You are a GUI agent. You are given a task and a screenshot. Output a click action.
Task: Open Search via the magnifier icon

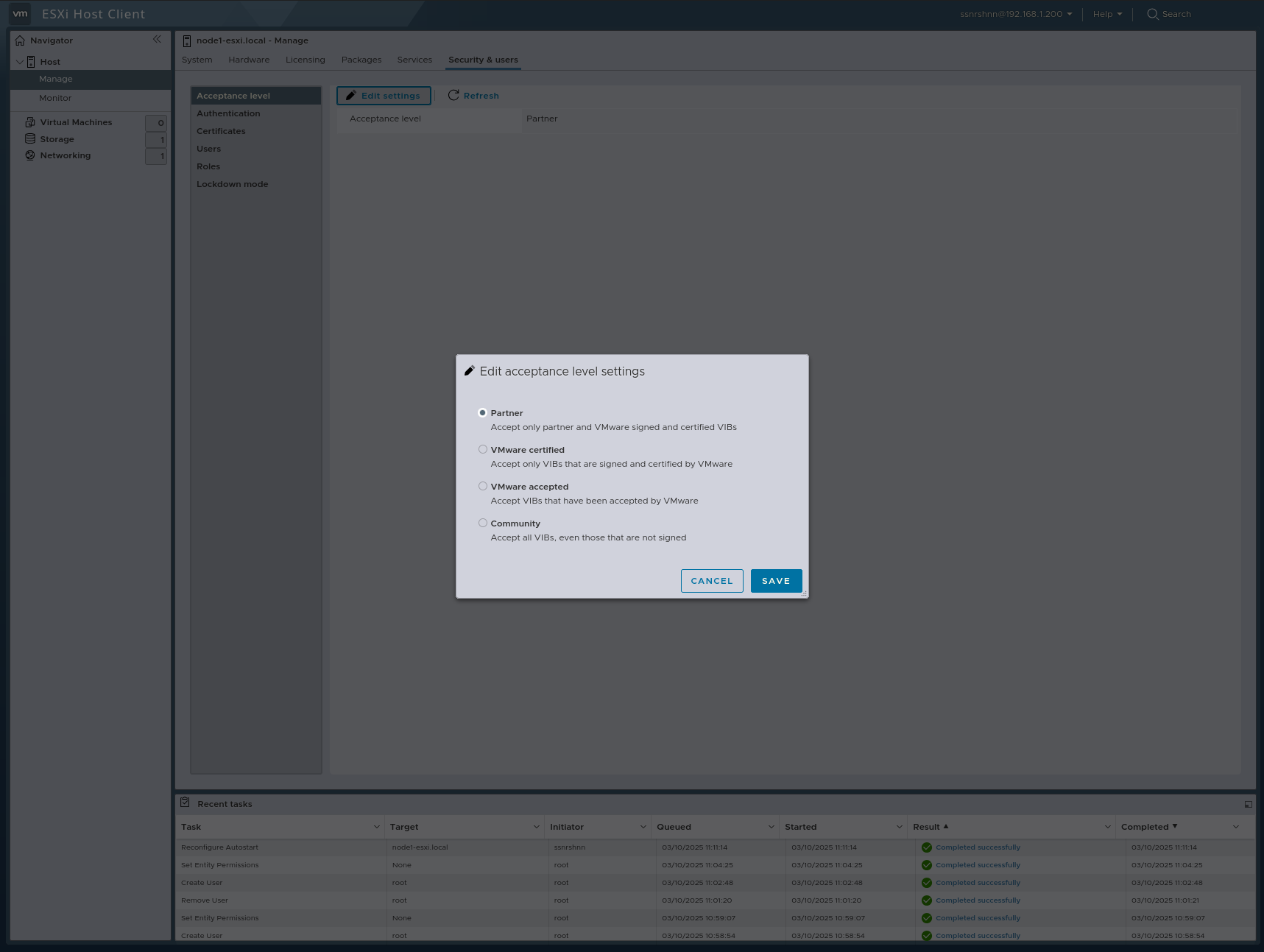pos(1152,13)
